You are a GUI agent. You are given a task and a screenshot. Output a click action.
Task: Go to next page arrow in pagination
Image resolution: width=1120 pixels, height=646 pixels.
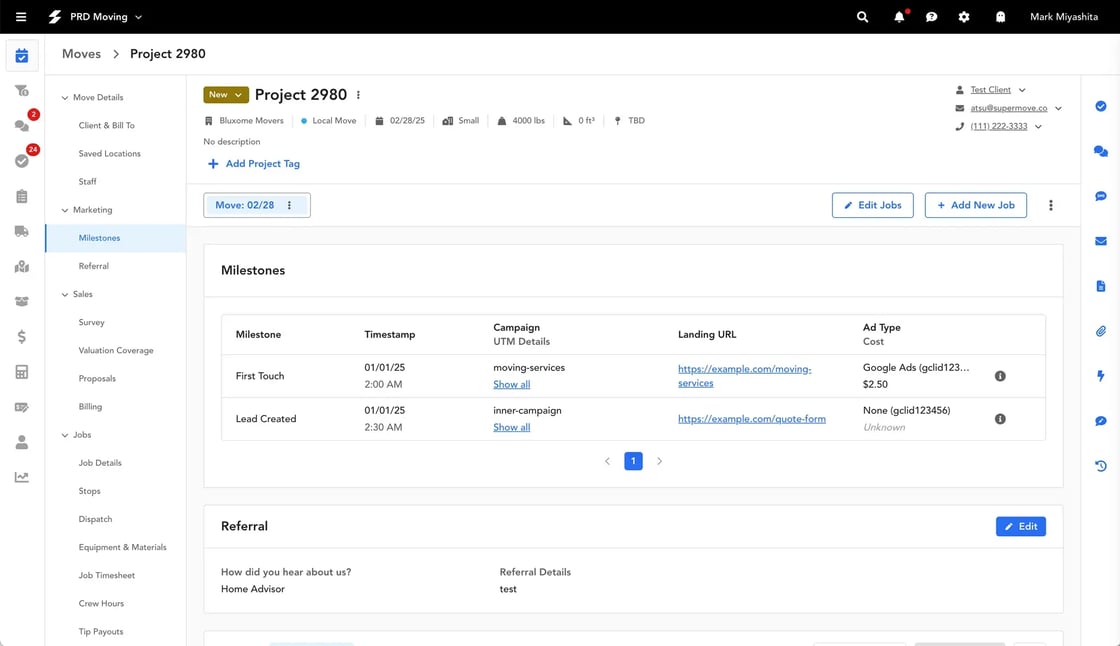pos(659,461)
